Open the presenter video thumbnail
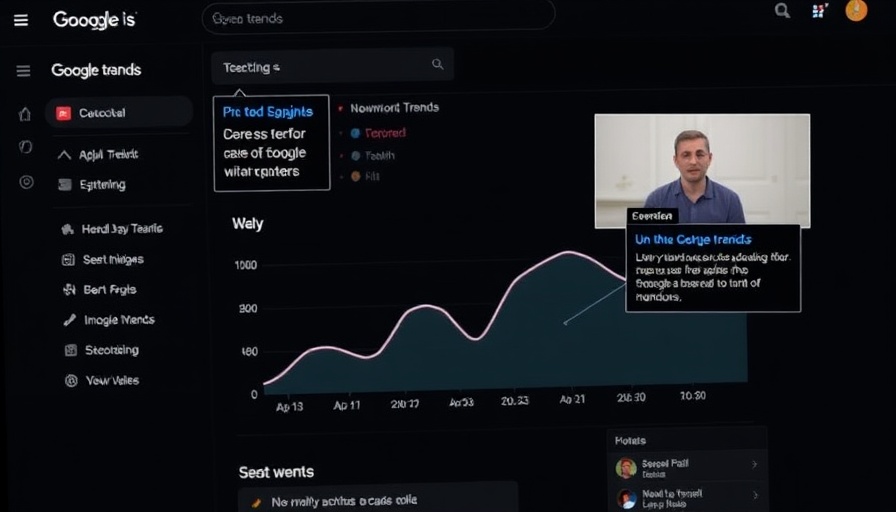896x512 pixels. (702, 171)
